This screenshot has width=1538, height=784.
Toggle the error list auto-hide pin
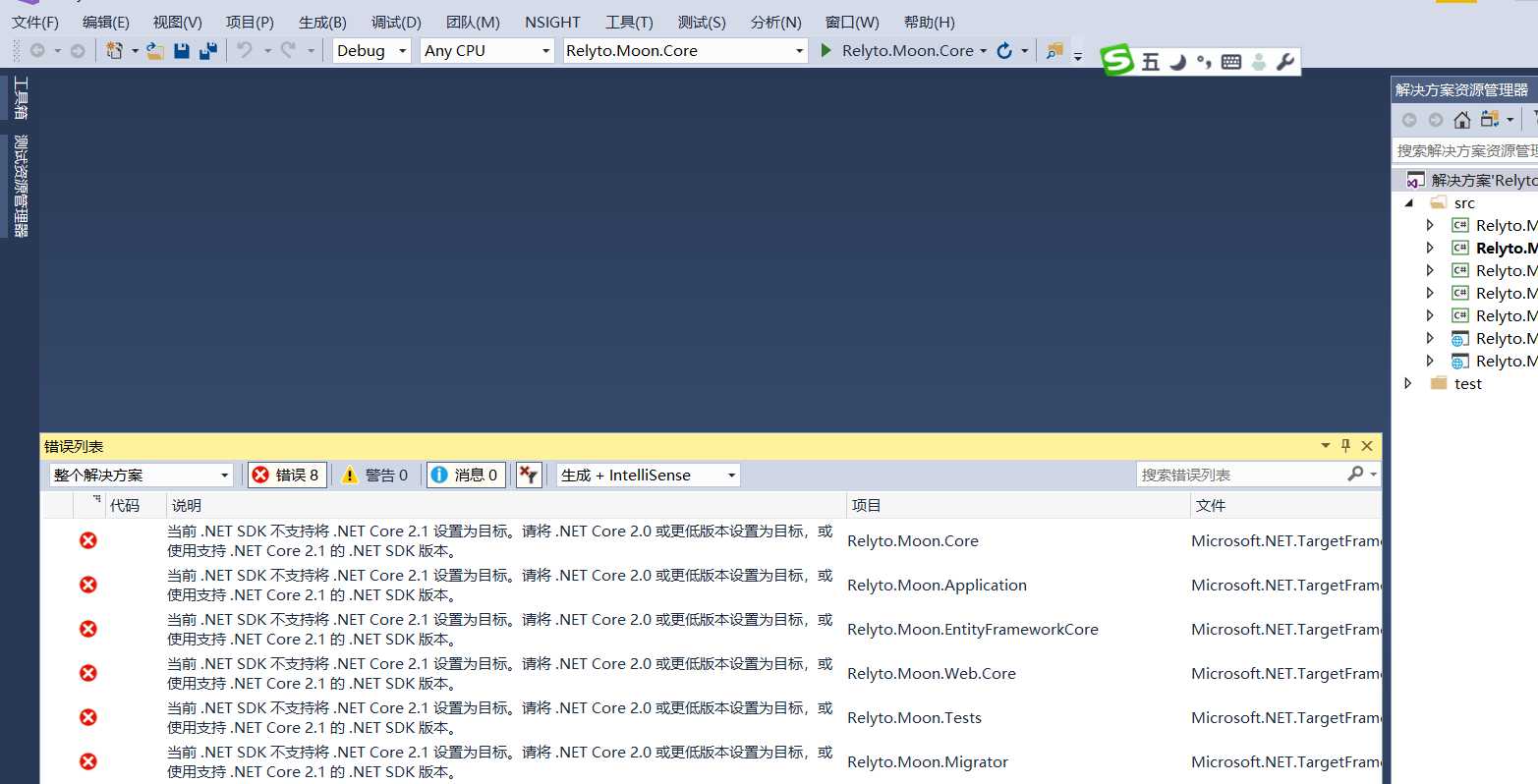[x=1345, y=446]
